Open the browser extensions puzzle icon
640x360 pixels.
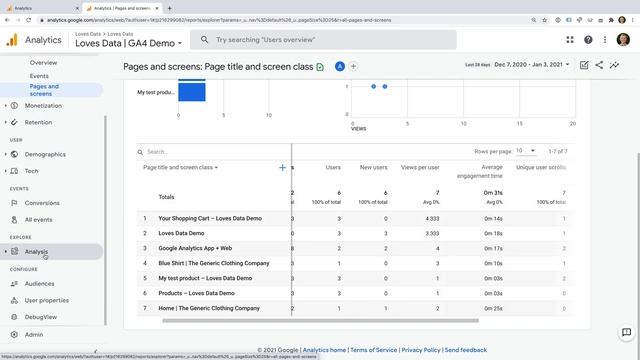coord(611,20)
